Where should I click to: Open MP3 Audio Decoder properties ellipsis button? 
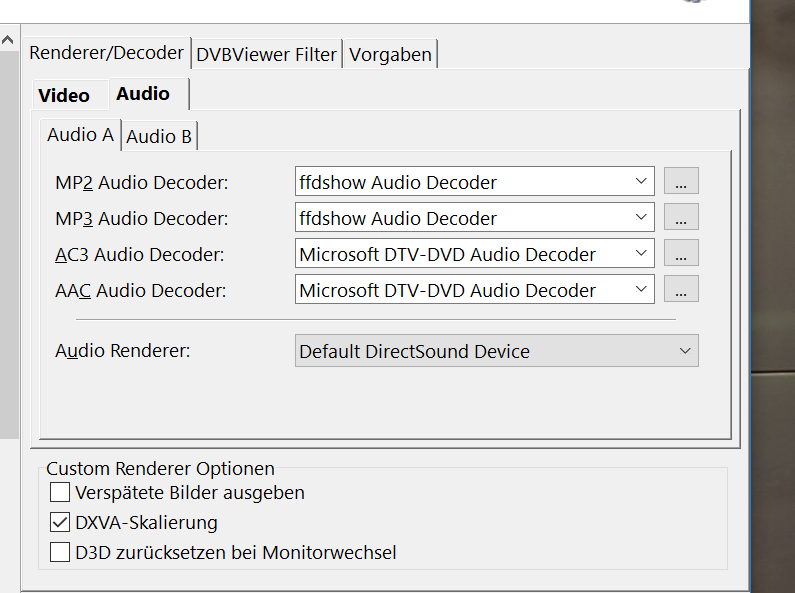pyautogui.click(x=681, y=218)
